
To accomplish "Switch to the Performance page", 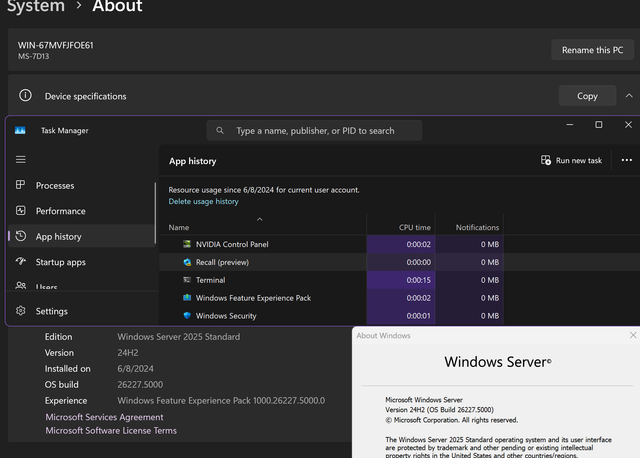I will [x=81, y=211].
